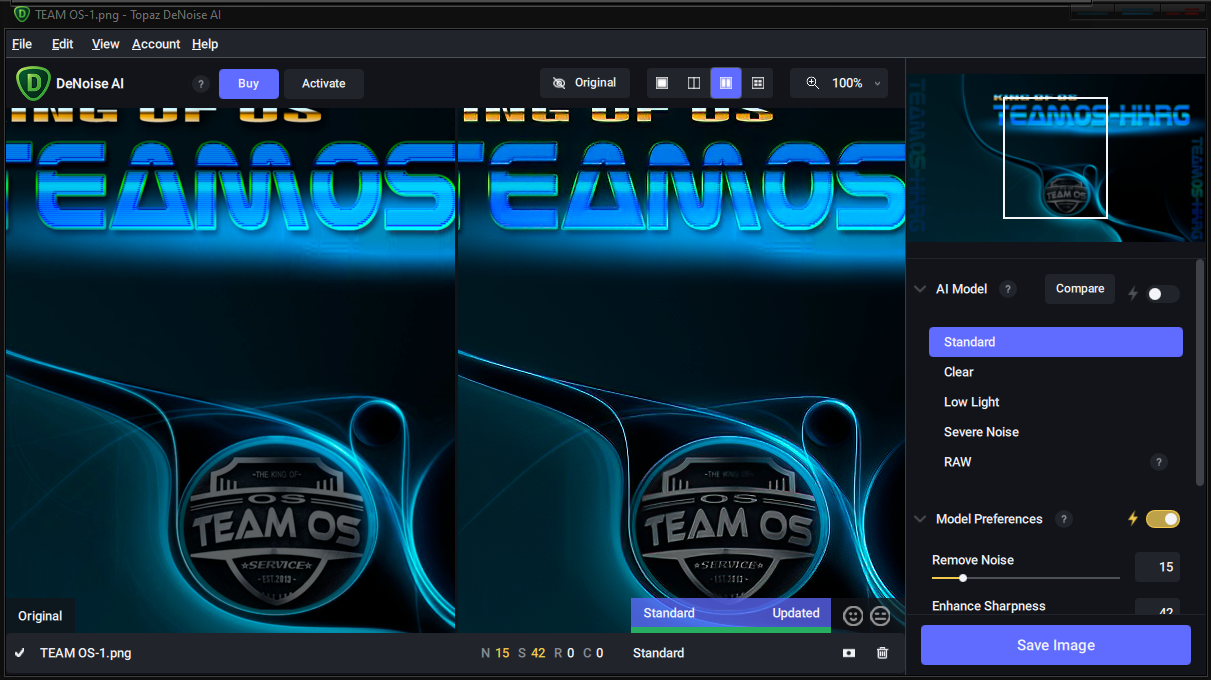
Task: Click the Compare button
Action: (1080, 289)
